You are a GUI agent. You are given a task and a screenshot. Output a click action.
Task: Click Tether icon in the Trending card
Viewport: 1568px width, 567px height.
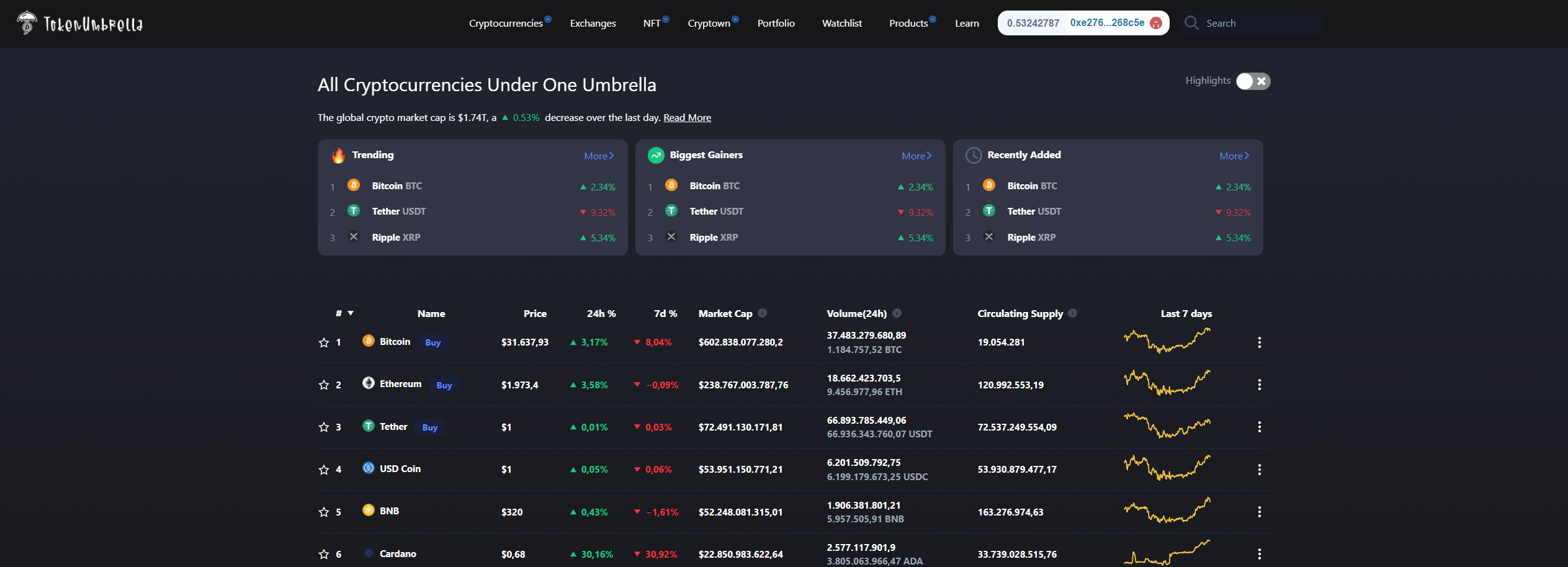tap(354, 210)
